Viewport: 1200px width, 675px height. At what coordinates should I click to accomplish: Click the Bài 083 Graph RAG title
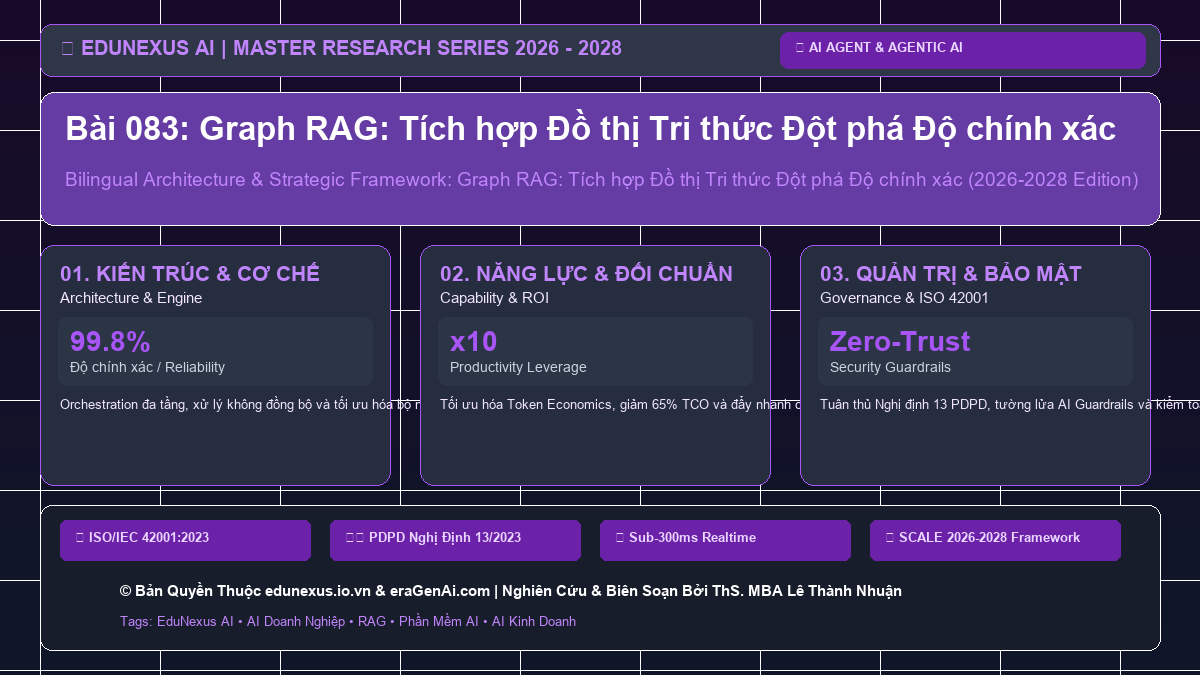click(x=590, y=129)
